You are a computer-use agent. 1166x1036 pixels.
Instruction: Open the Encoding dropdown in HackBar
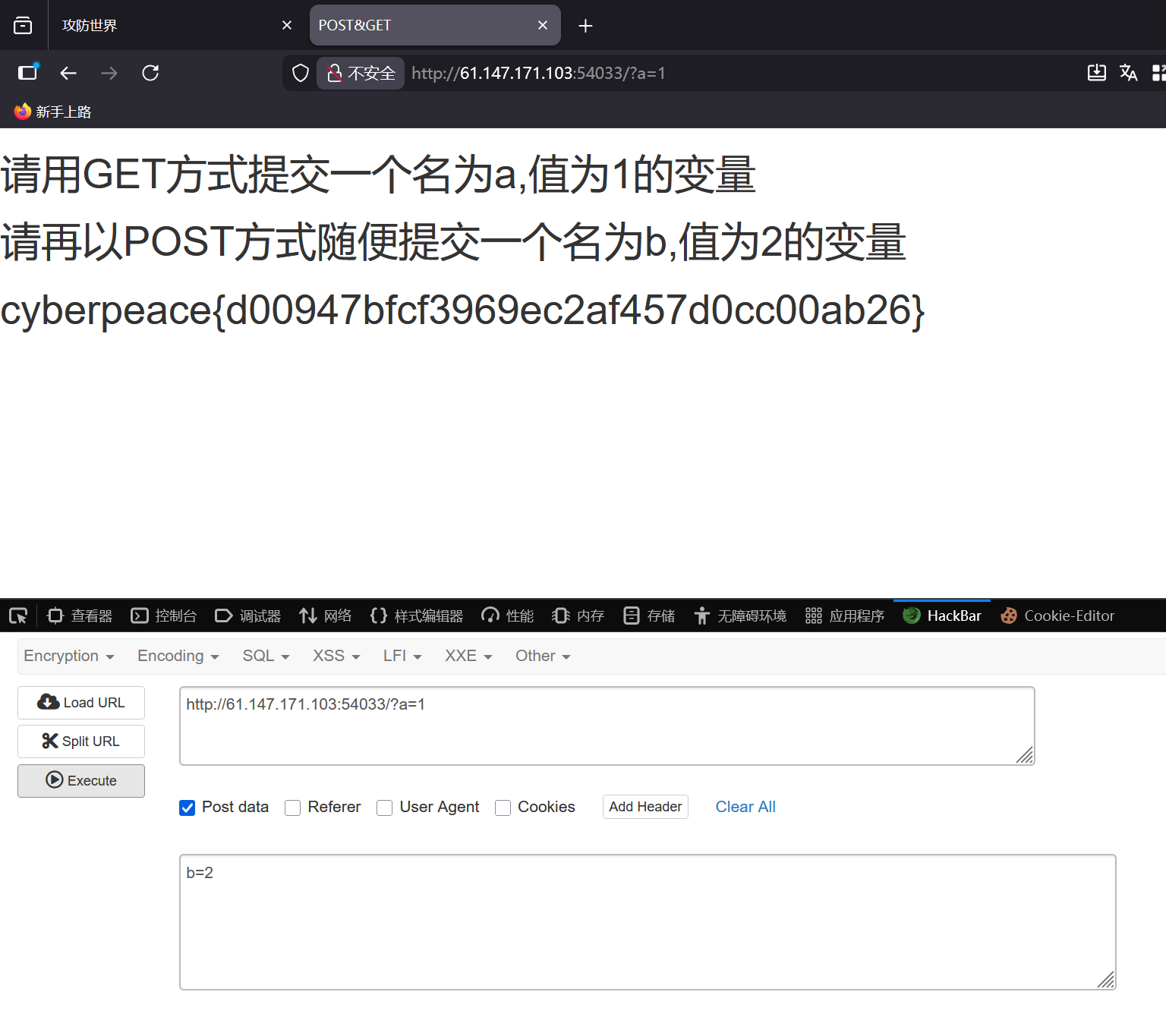coord(176,656)
